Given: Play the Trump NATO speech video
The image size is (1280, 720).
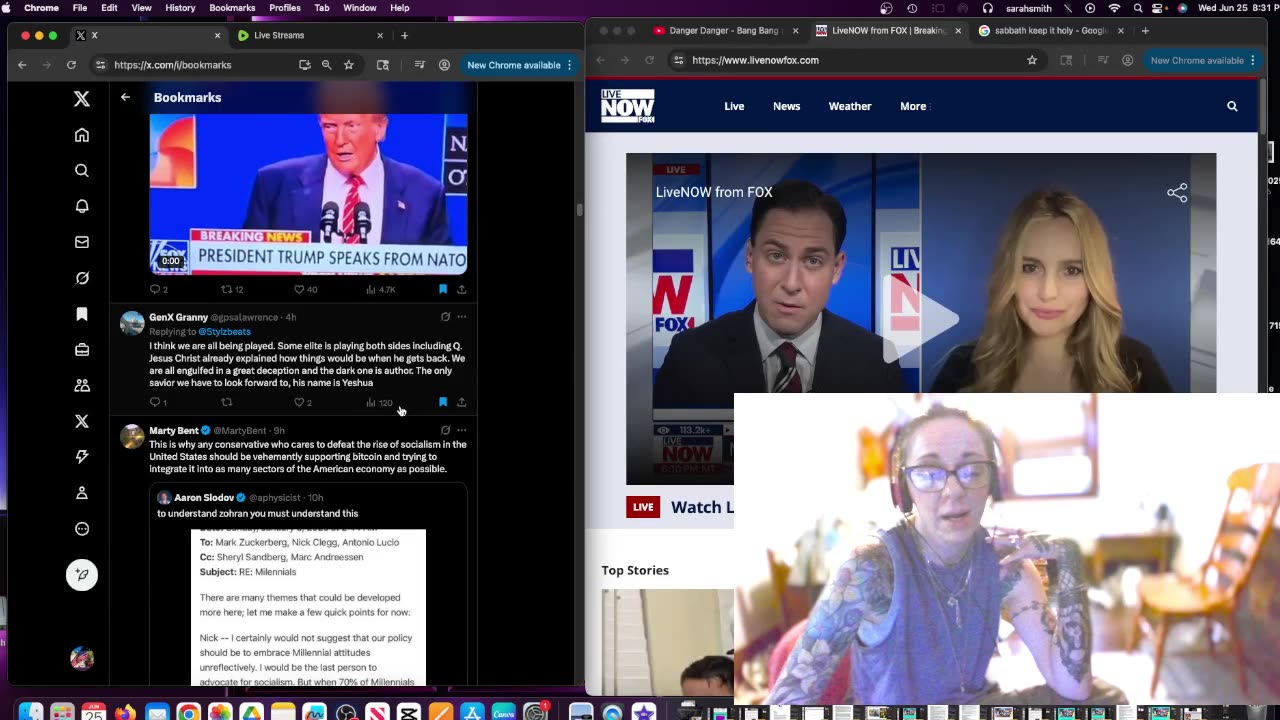Looking at the screenshot, I should click(x=308, y=193).
